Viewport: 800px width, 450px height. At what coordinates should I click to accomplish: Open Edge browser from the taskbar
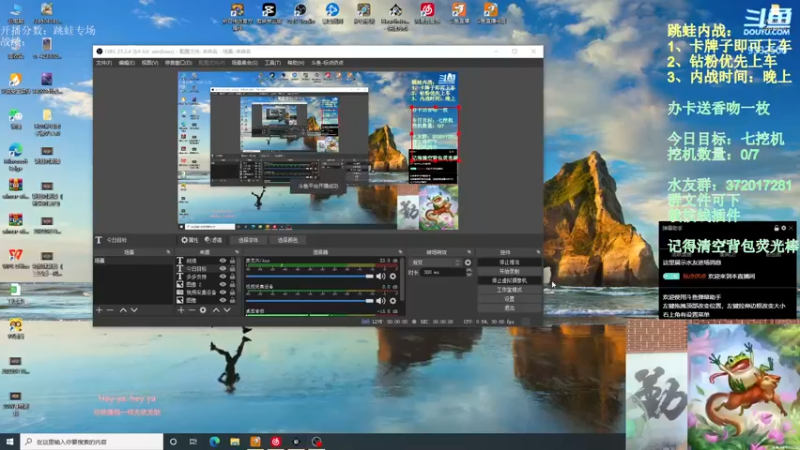click(214, 441)
